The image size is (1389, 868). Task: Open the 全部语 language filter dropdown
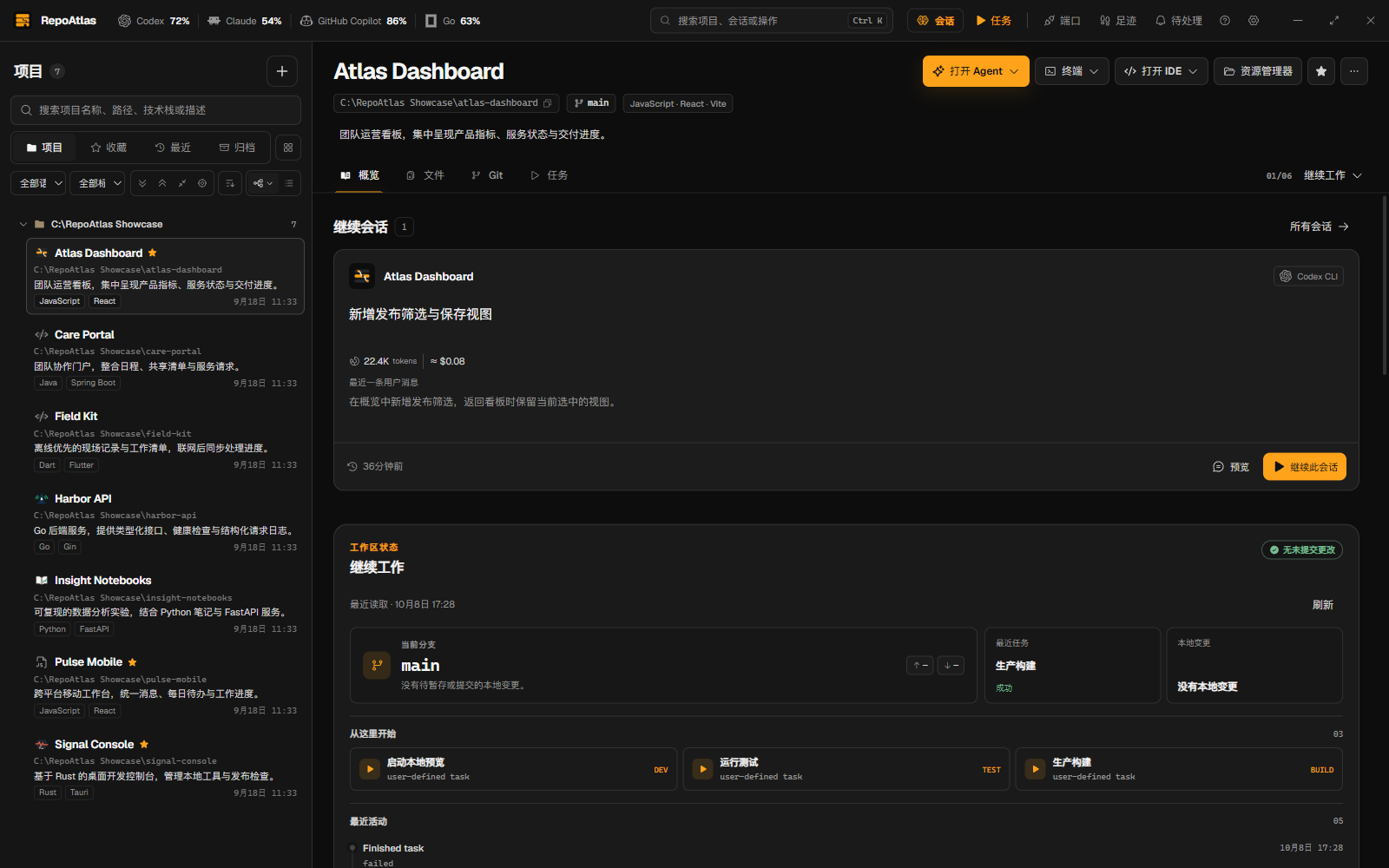[39, 183]
